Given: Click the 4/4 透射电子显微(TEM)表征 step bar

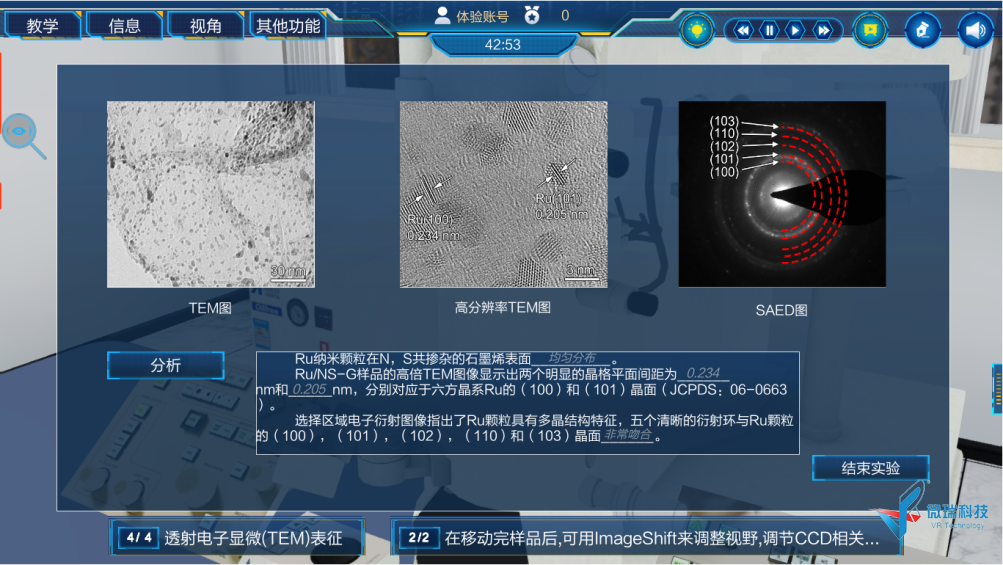Looking at the screenshot, I should 237,537.
